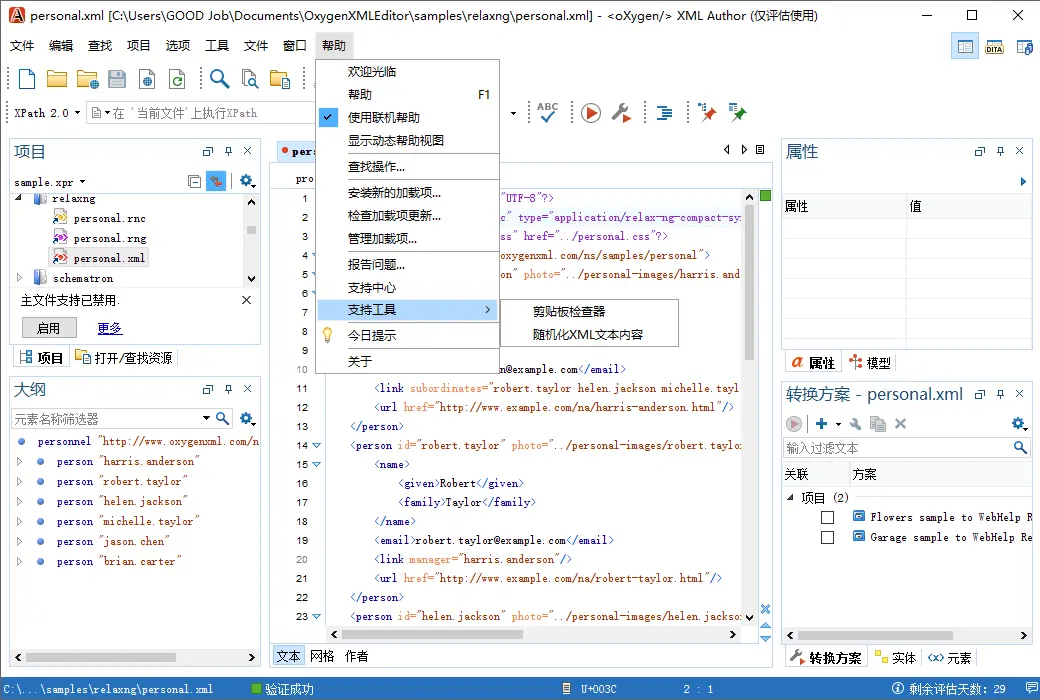The image size is (1040, 700).
Task: Show the editor tab list icon
Action: [760, 150]
